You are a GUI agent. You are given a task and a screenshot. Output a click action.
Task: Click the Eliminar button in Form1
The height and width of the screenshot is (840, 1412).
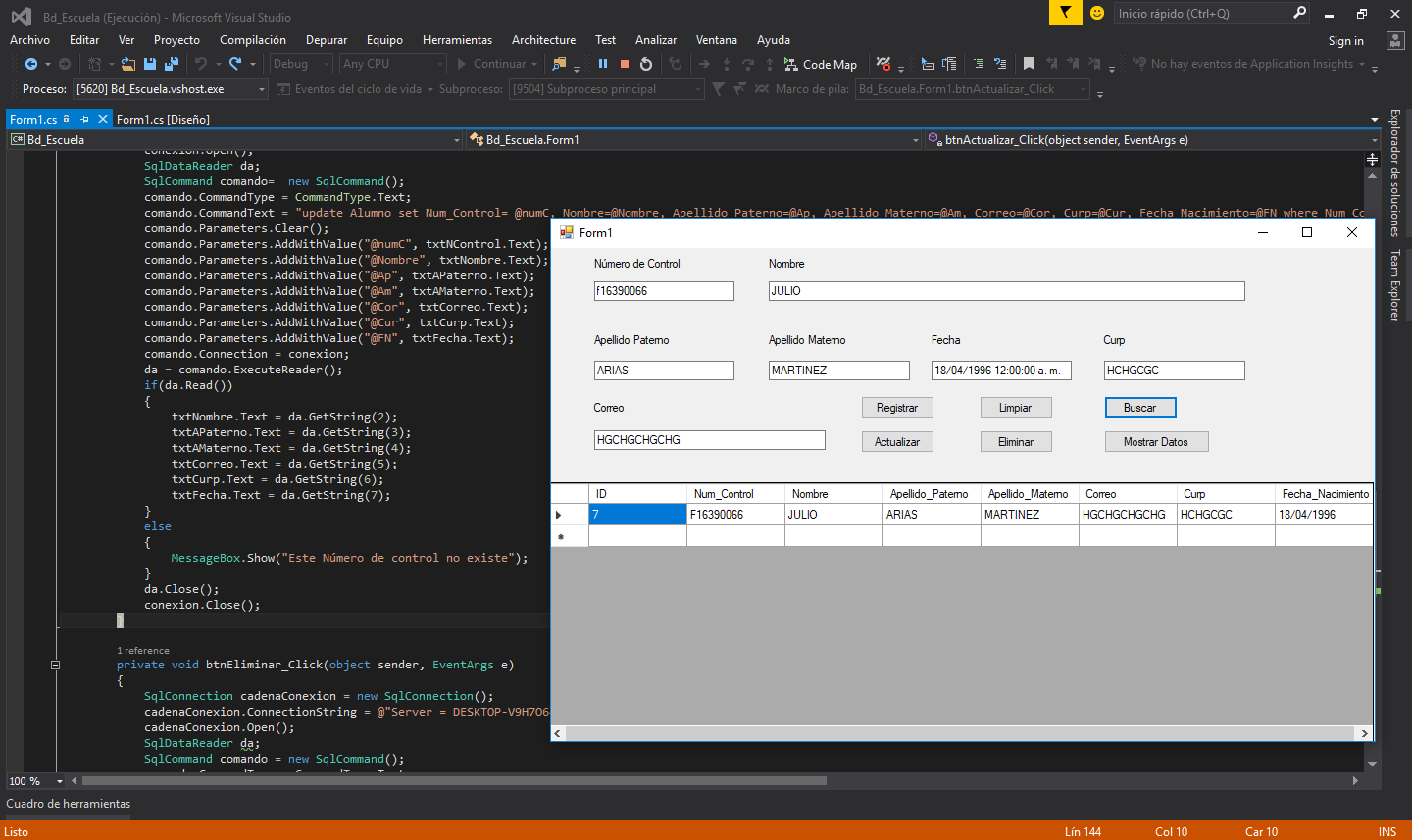point(1016,442)
